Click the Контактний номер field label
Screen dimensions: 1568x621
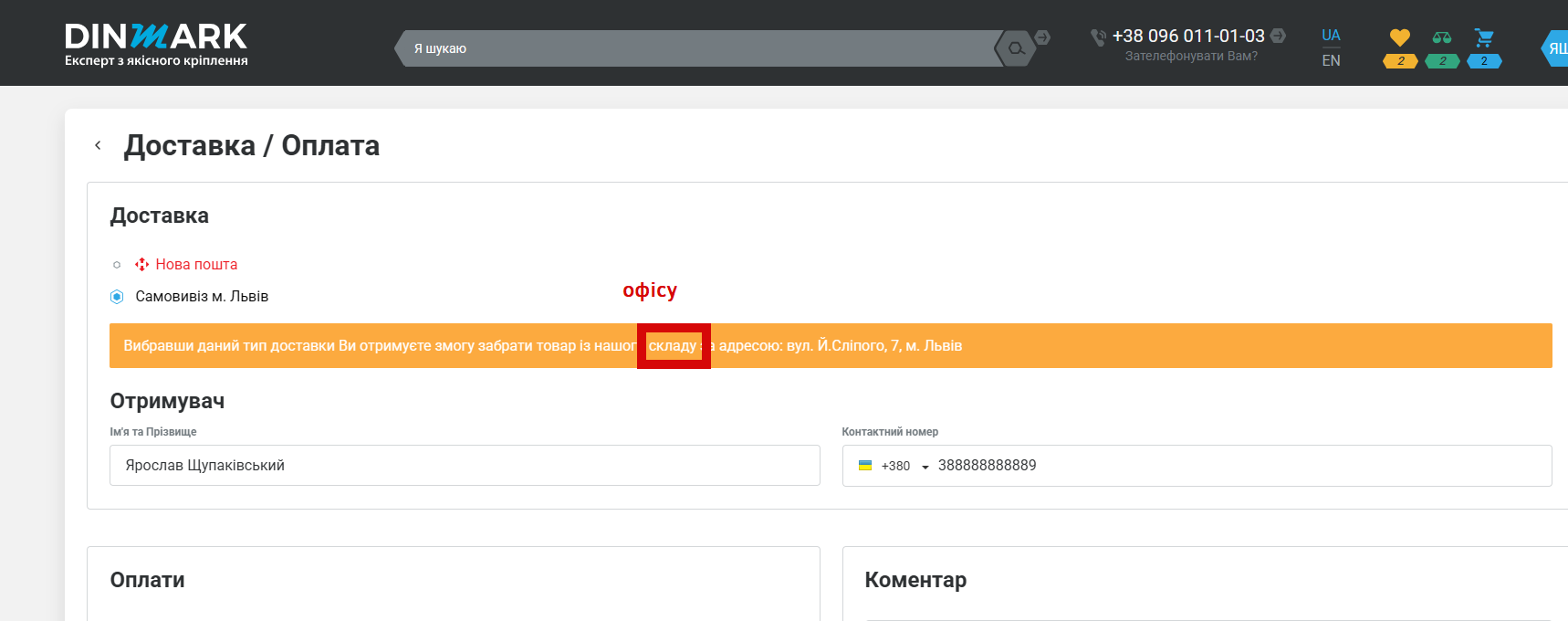coord(890,432)
